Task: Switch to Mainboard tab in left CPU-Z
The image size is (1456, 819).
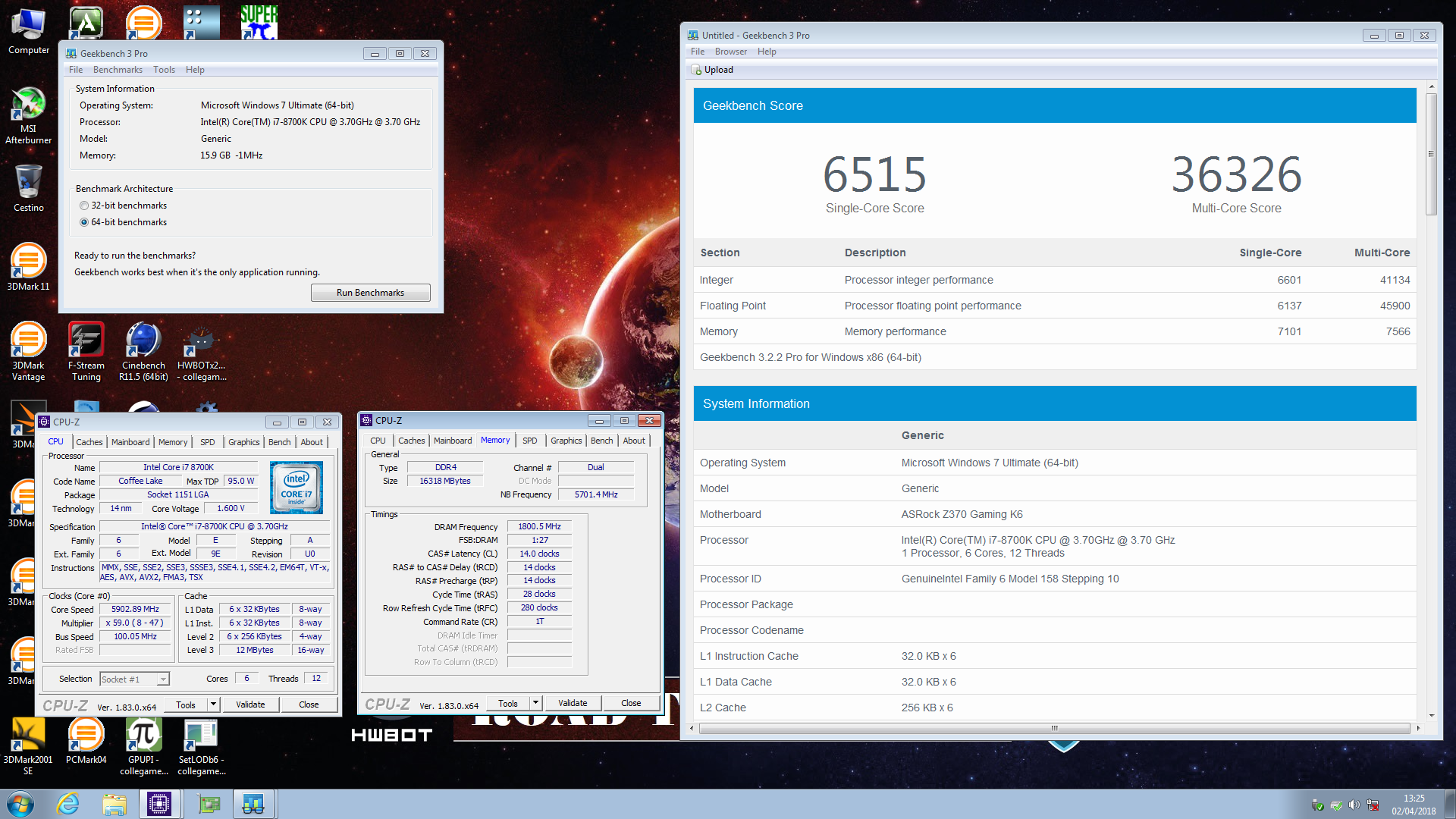Action: 130,442
